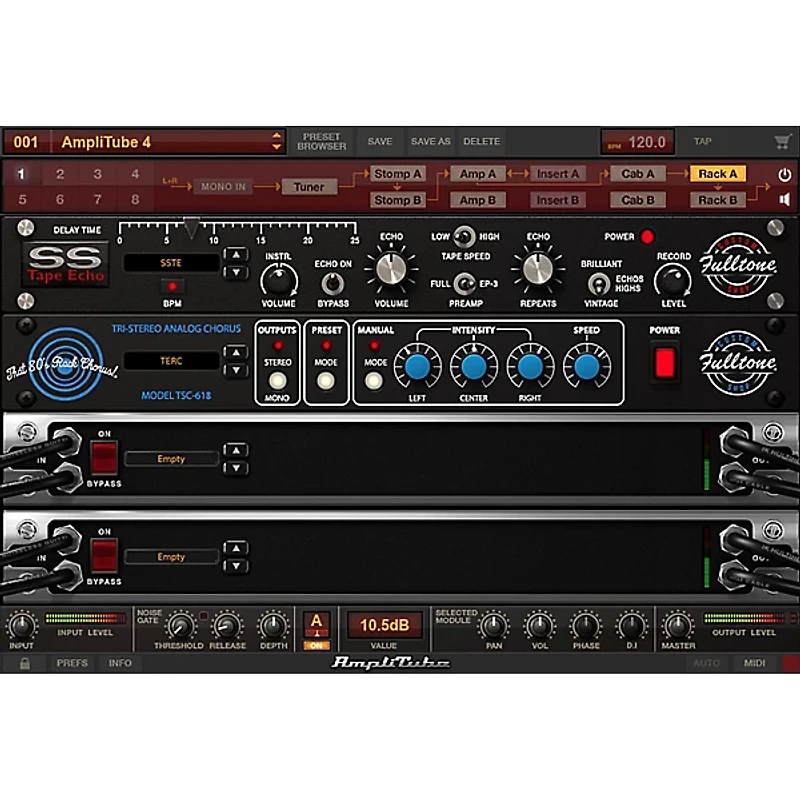
Task: Click the Save As button
Action: pos(430,142)
